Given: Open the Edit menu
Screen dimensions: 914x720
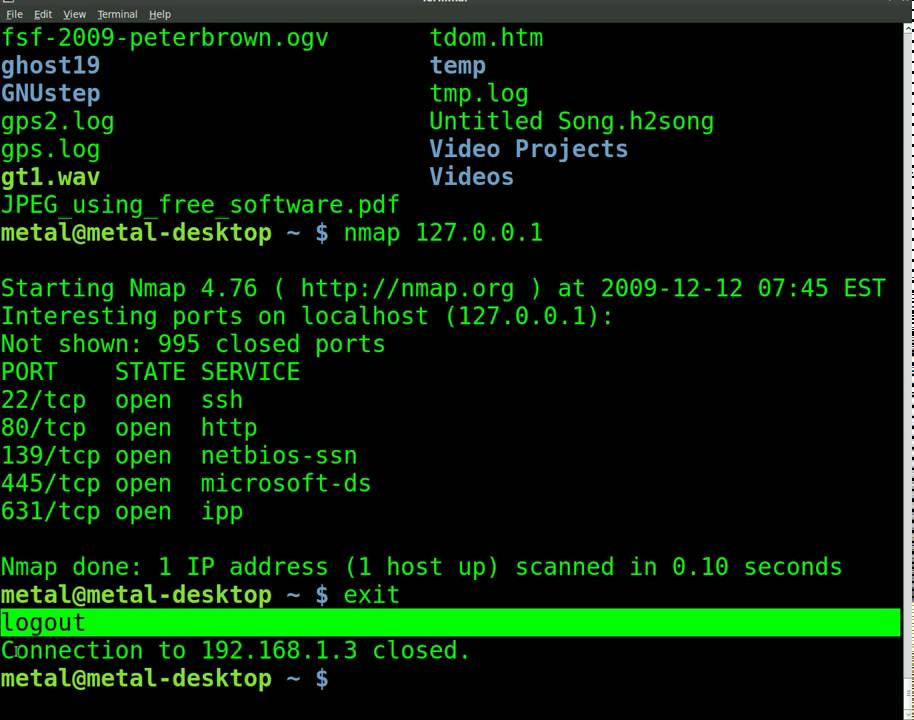Looking at the screenshot, I should (43, 14).
